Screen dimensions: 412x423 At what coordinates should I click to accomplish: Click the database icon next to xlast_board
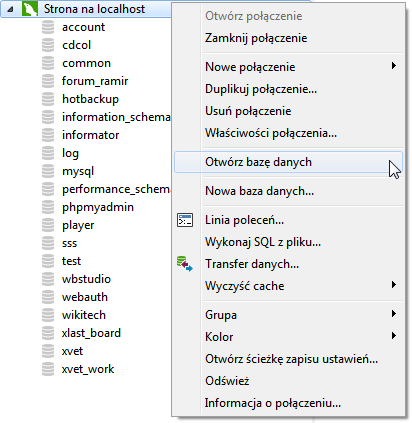(48, 333)
